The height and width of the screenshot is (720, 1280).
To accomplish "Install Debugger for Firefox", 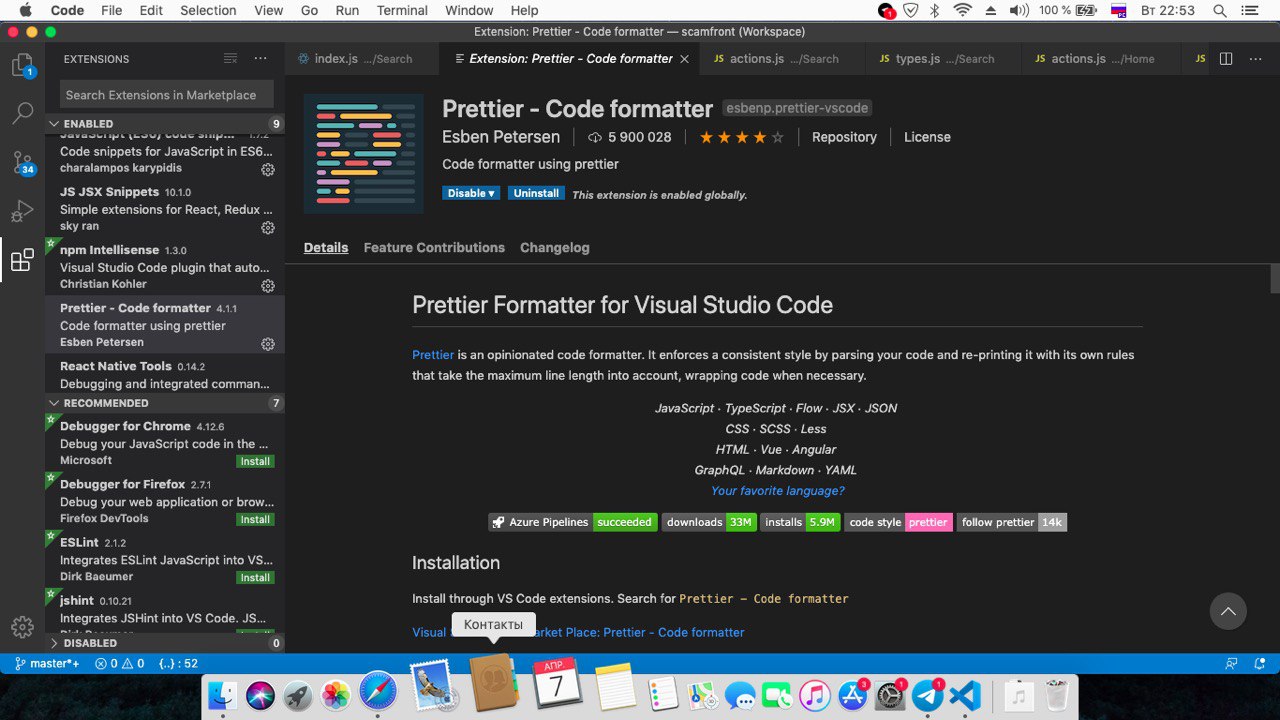I will [255, 519].
